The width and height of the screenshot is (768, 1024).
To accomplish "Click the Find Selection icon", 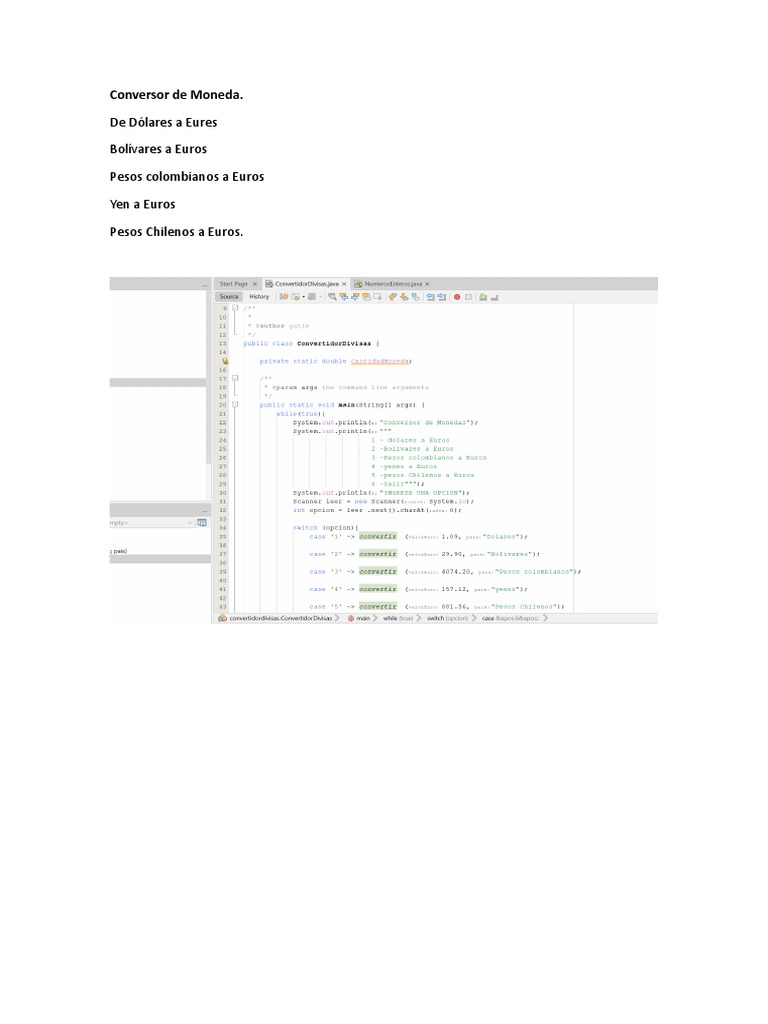I will (x=332, y=296).
